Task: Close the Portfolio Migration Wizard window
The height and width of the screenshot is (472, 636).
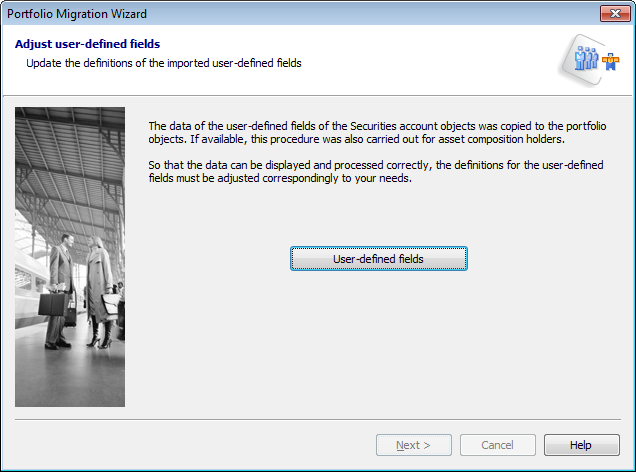Action: [612, 13]
